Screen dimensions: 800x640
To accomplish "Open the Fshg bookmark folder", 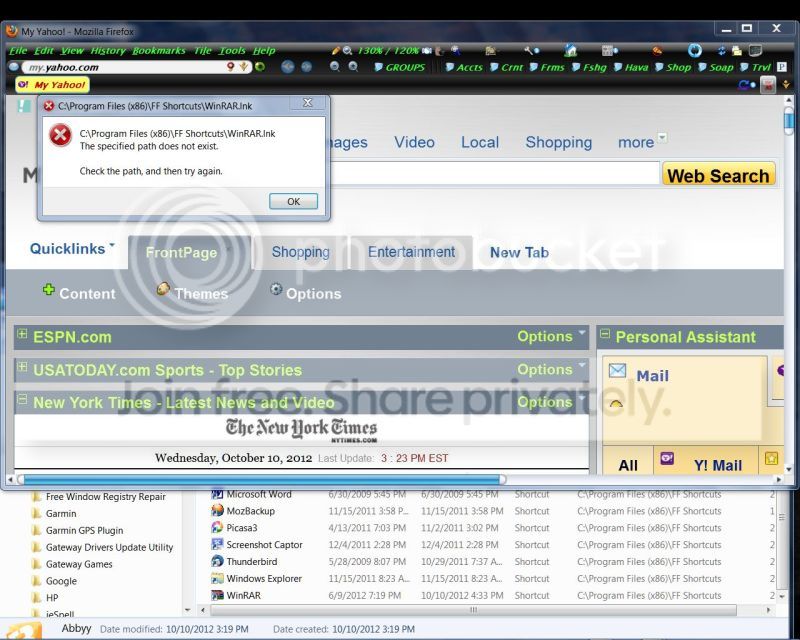I will 589,67.
